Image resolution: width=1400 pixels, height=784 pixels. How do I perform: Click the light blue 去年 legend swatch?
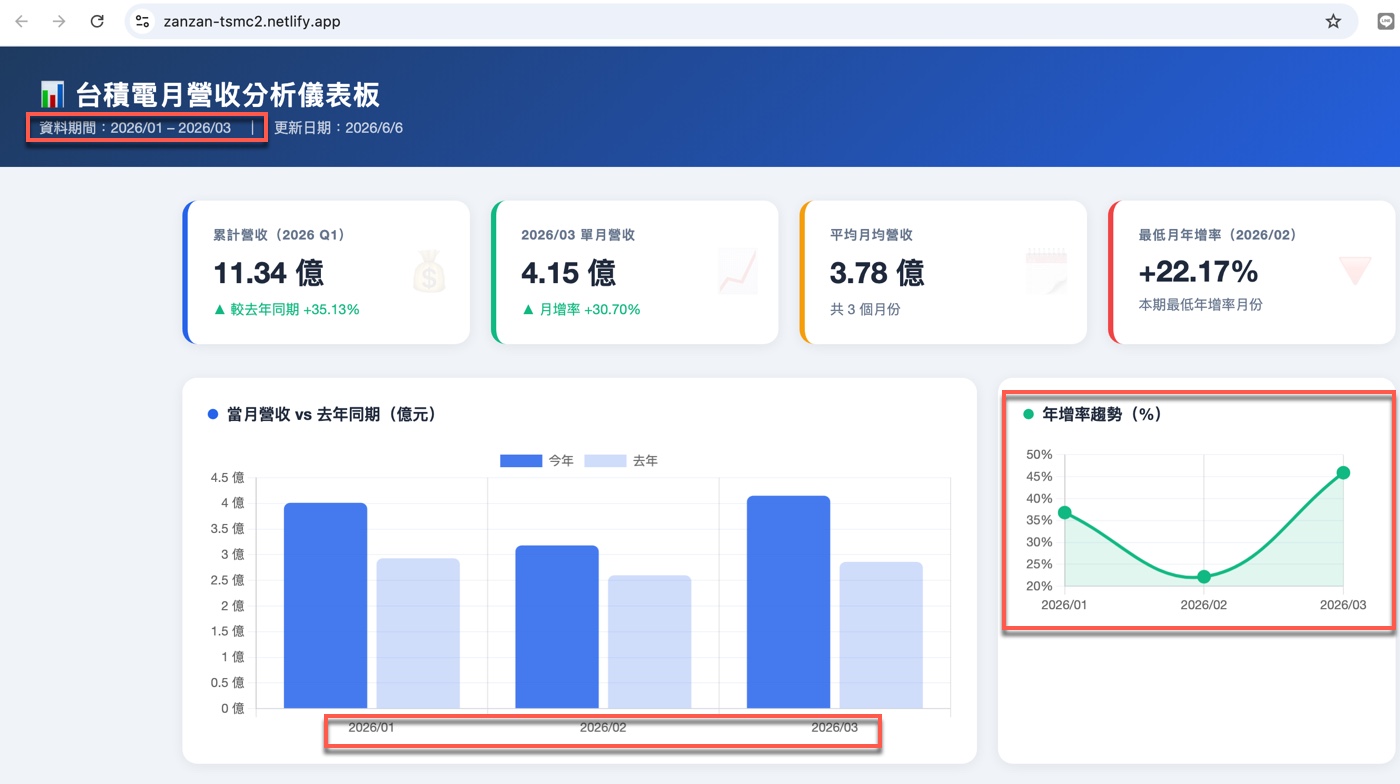coord(605,461)
